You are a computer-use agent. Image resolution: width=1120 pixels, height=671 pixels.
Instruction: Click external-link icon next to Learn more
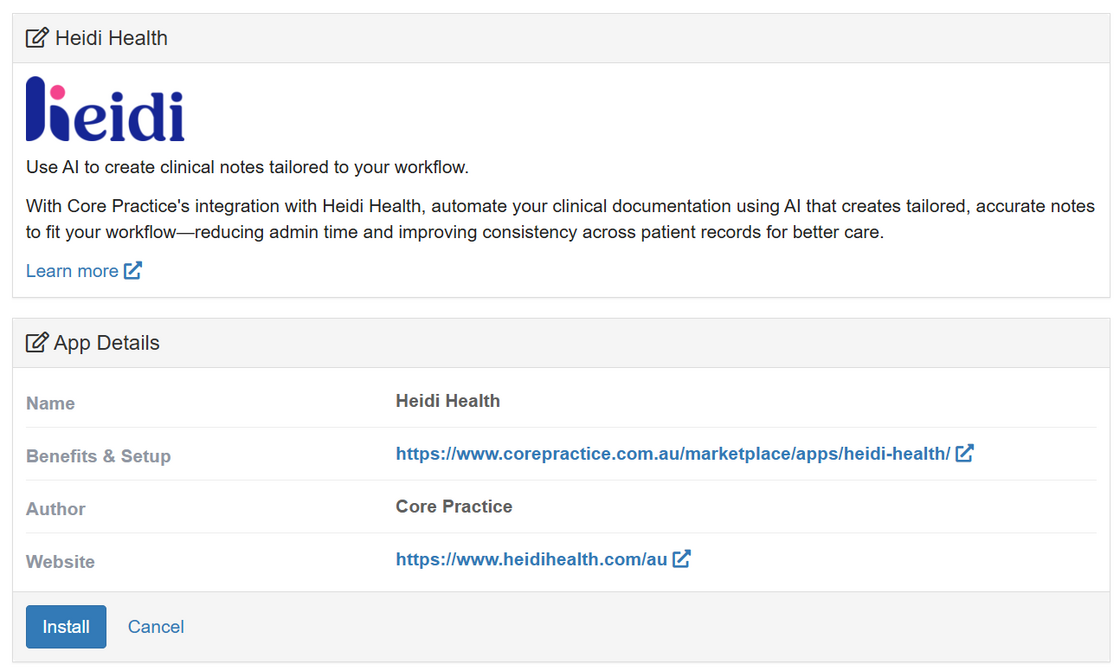coord(133,270)
